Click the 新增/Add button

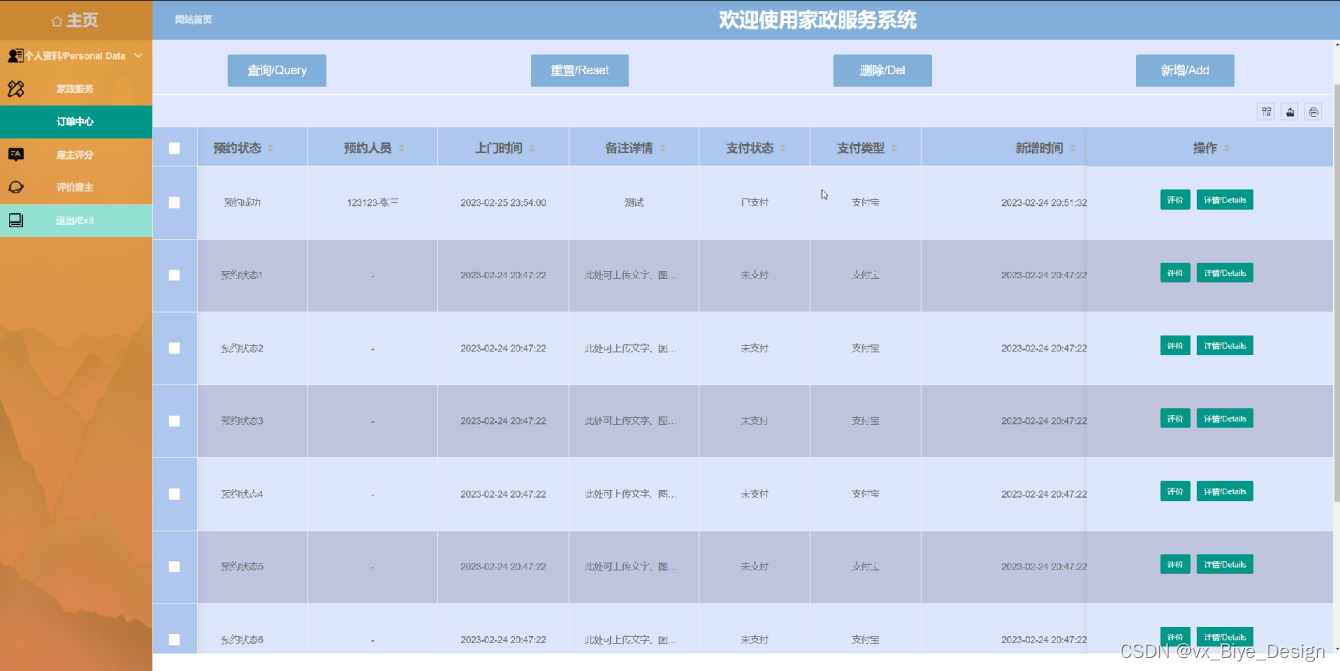pyautogui.click(x=1185, y=71)
